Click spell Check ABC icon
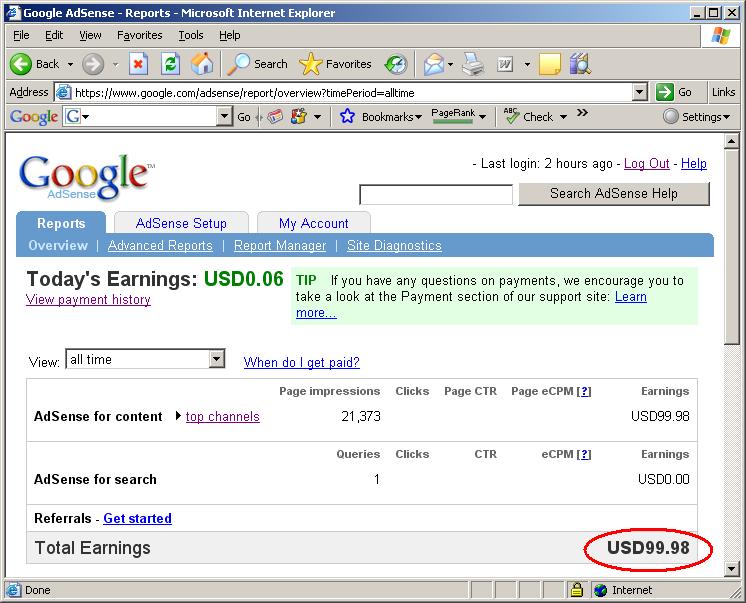 pos(511,116)
